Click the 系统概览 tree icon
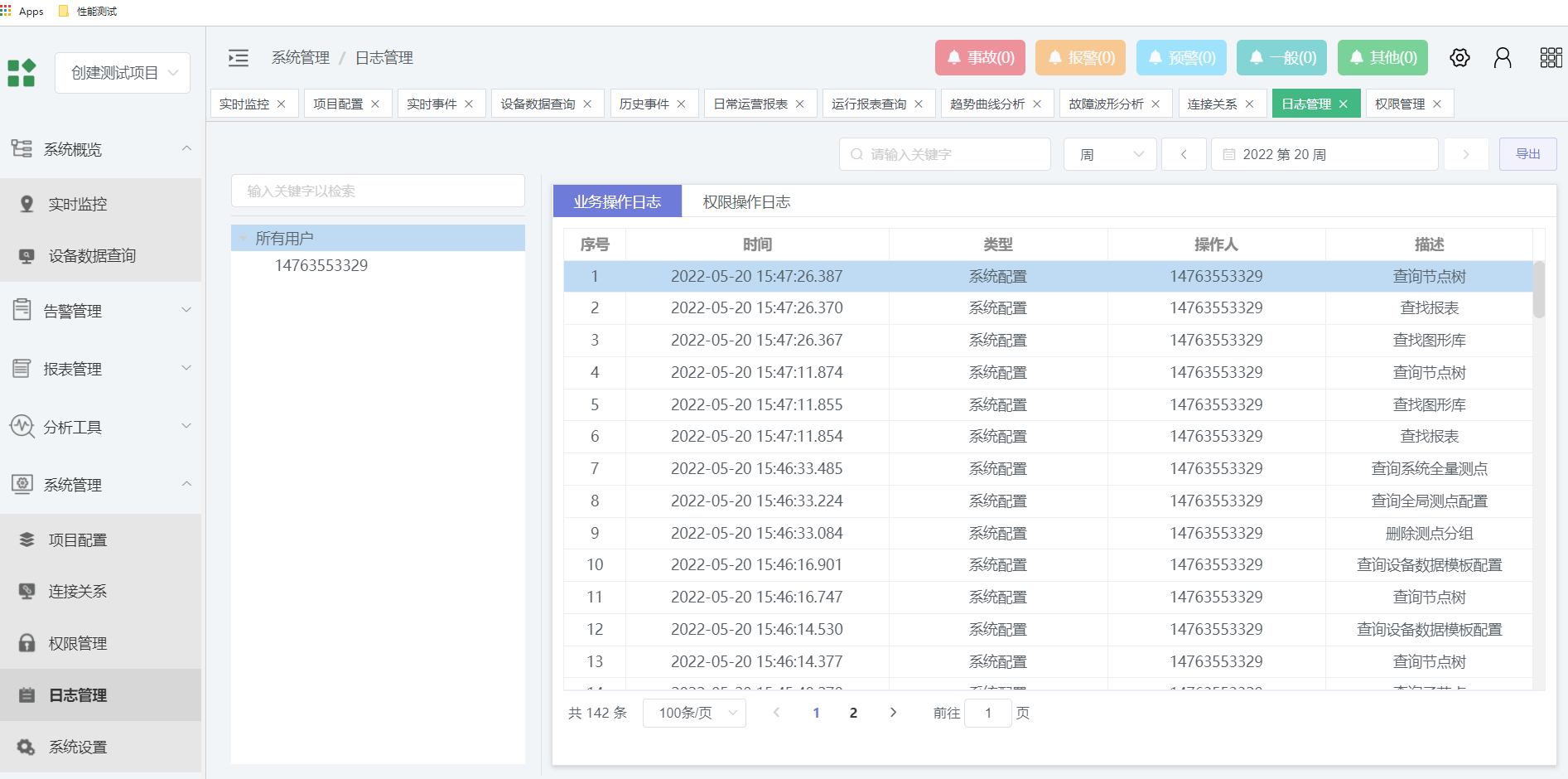Screen dimensions: 1568x779 tap(22, 148)
